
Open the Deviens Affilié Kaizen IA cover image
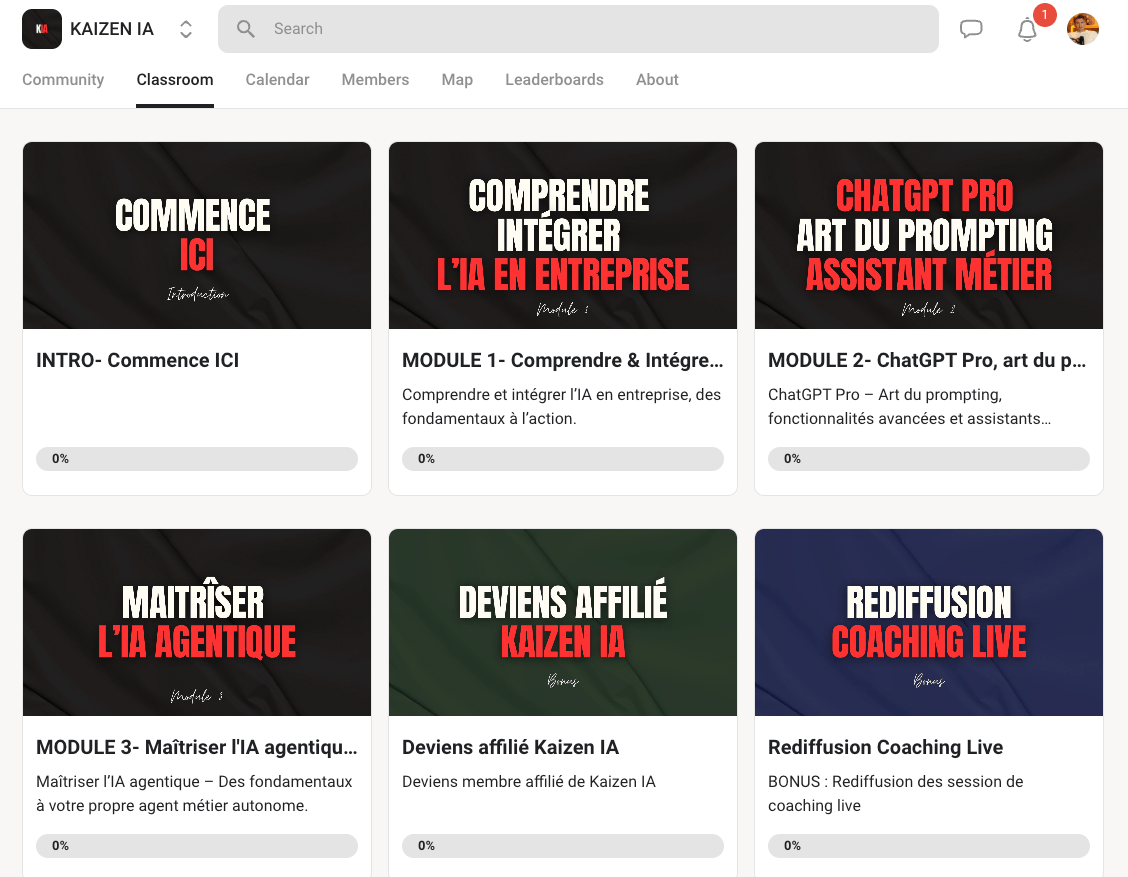pyautogui.click(x=562, y=622)
